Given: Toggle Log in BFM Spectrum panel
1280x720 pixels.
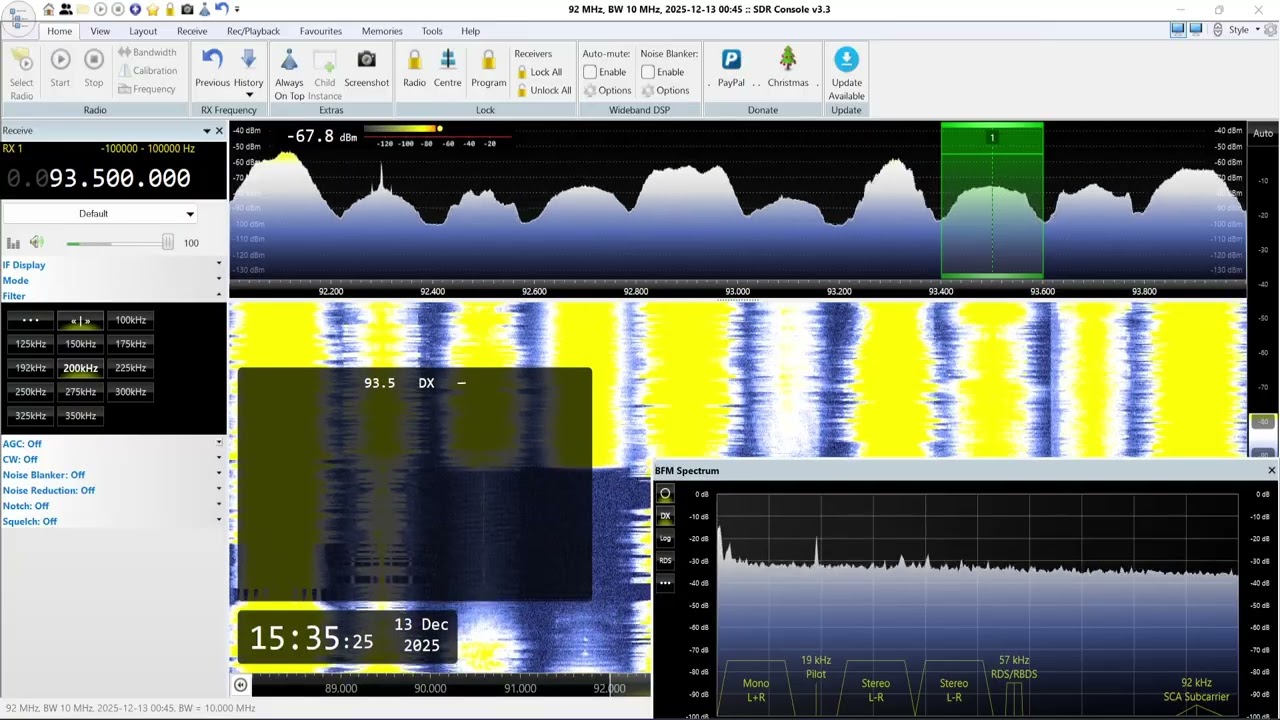Looking at the screenshot, I should (x=665, y=538).
